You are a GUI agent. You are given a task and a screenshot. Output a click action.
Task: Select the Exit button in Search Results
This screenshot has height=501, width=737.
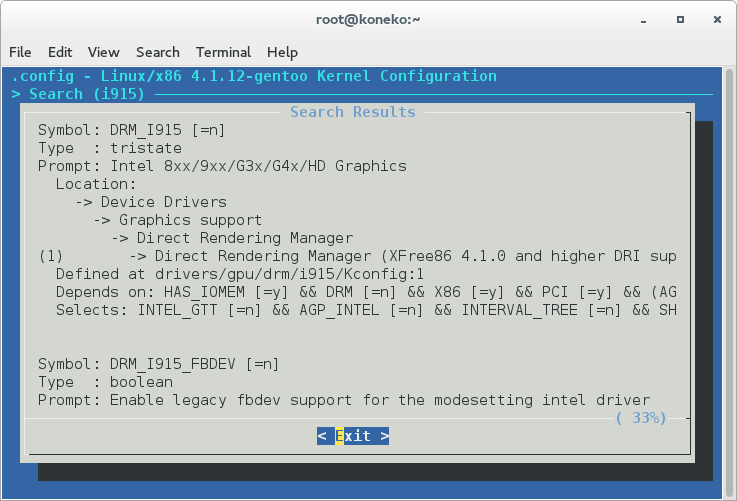(x=353, y=436)
